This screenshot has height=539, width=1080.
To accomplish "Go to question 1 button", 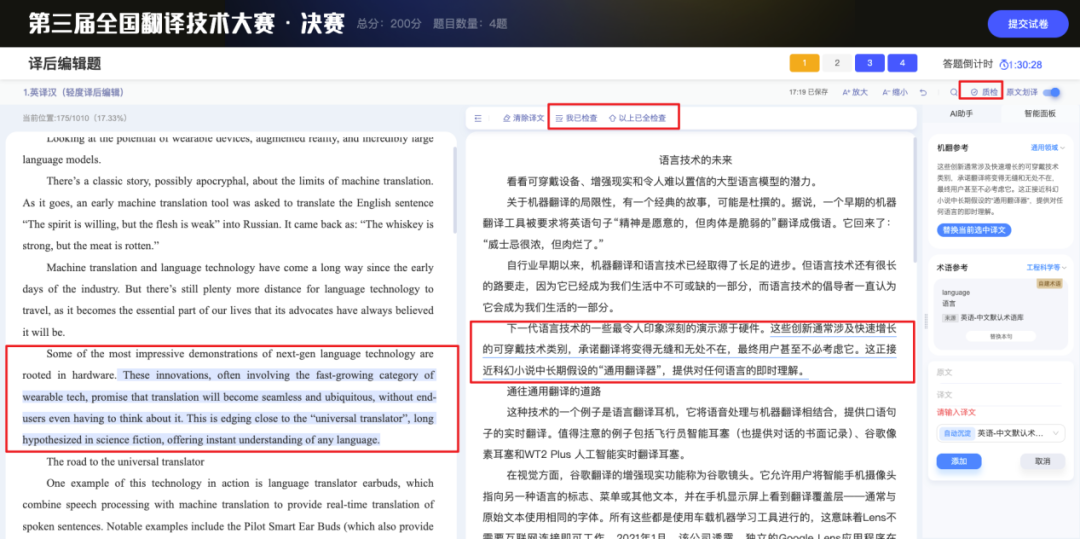I will coord(804,63).
